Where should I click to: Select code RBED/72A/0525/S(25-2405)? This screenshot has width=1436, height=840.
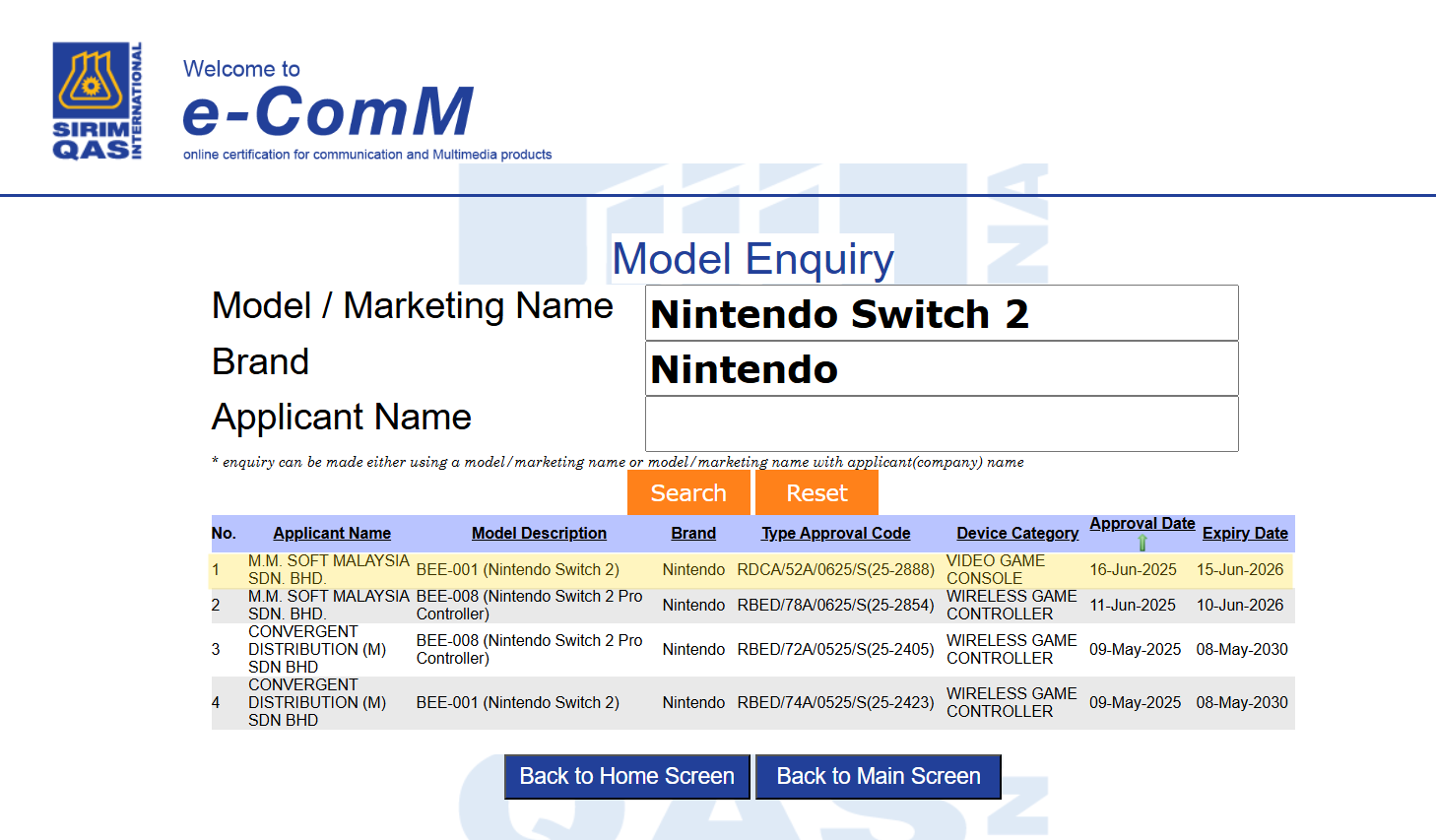click(835, 649)
